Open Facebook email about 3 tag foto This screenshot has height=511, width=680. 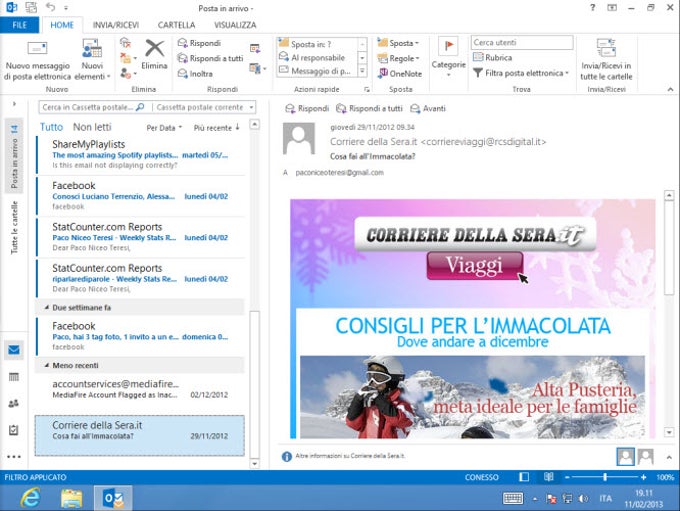point(141,336)
